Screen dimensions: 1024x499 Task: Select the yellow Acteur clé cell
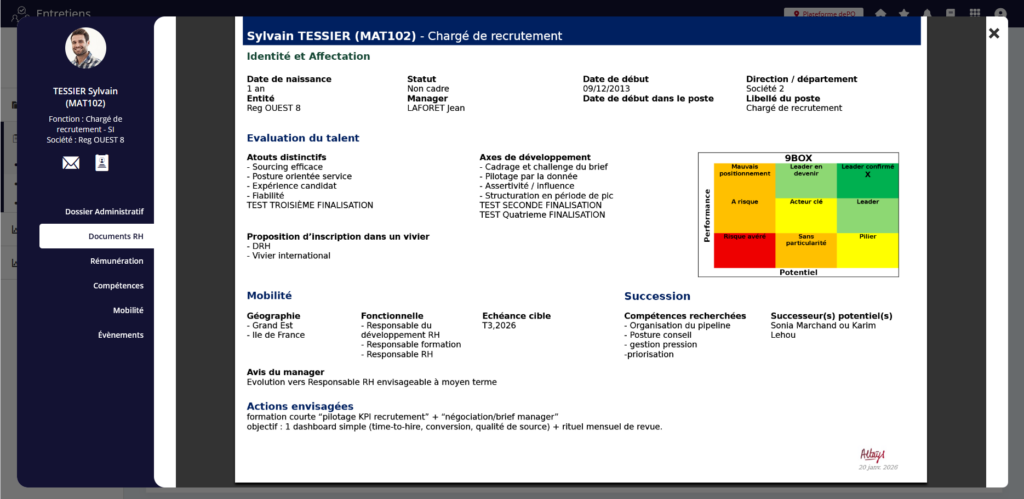(x=805, y=214)
